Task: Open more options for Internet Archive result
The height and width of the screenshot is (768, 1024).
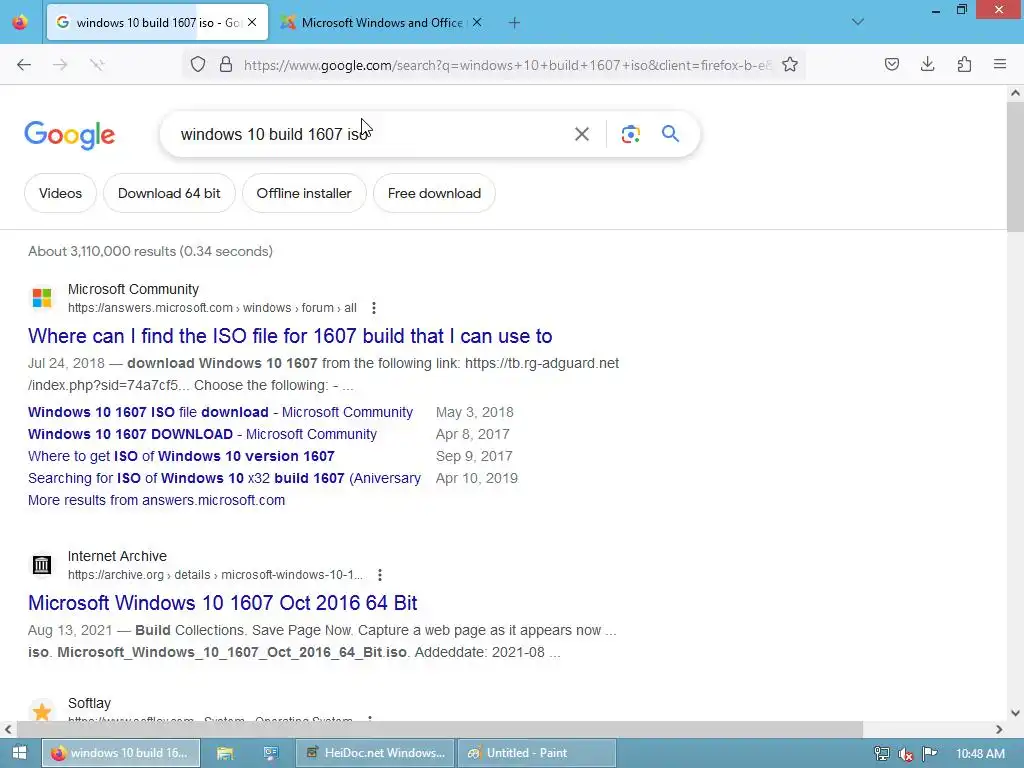Action: (379, 575)
